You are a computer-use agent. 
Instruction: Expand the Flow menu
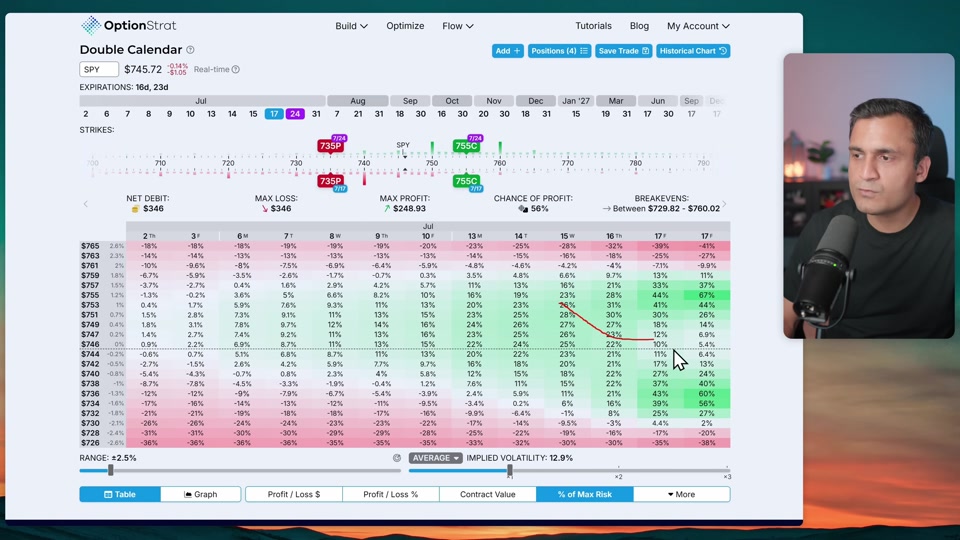pyautogui.click(x=458, y=26)
